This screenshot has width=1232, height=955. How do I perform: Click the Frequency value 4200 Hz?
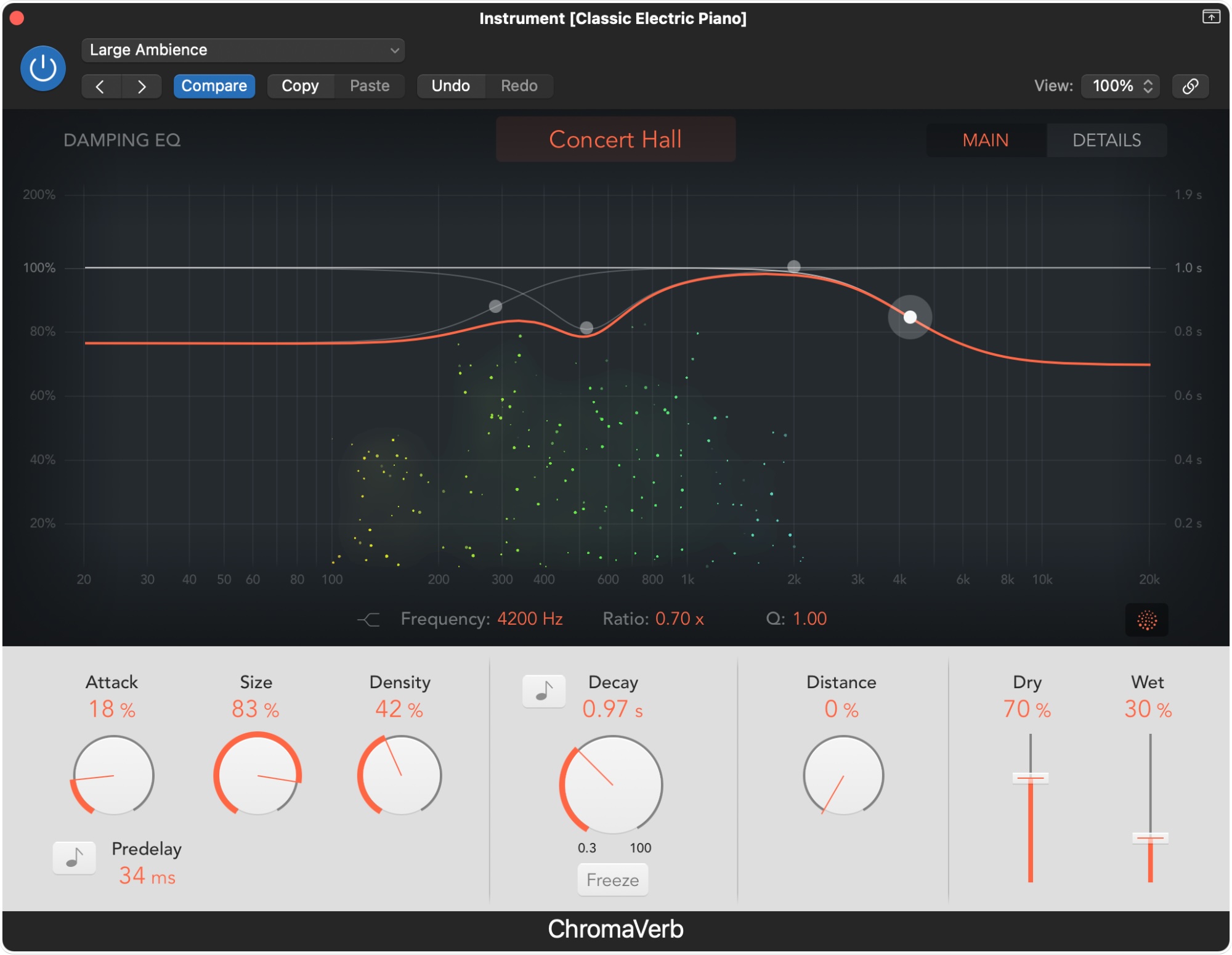(530, 619)
